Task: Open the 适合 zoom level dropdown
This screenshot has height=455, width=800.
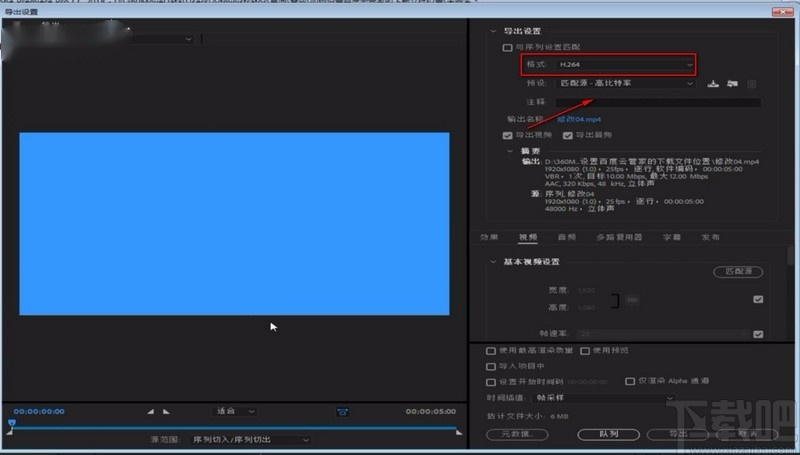Action: (x=235, y=411)
